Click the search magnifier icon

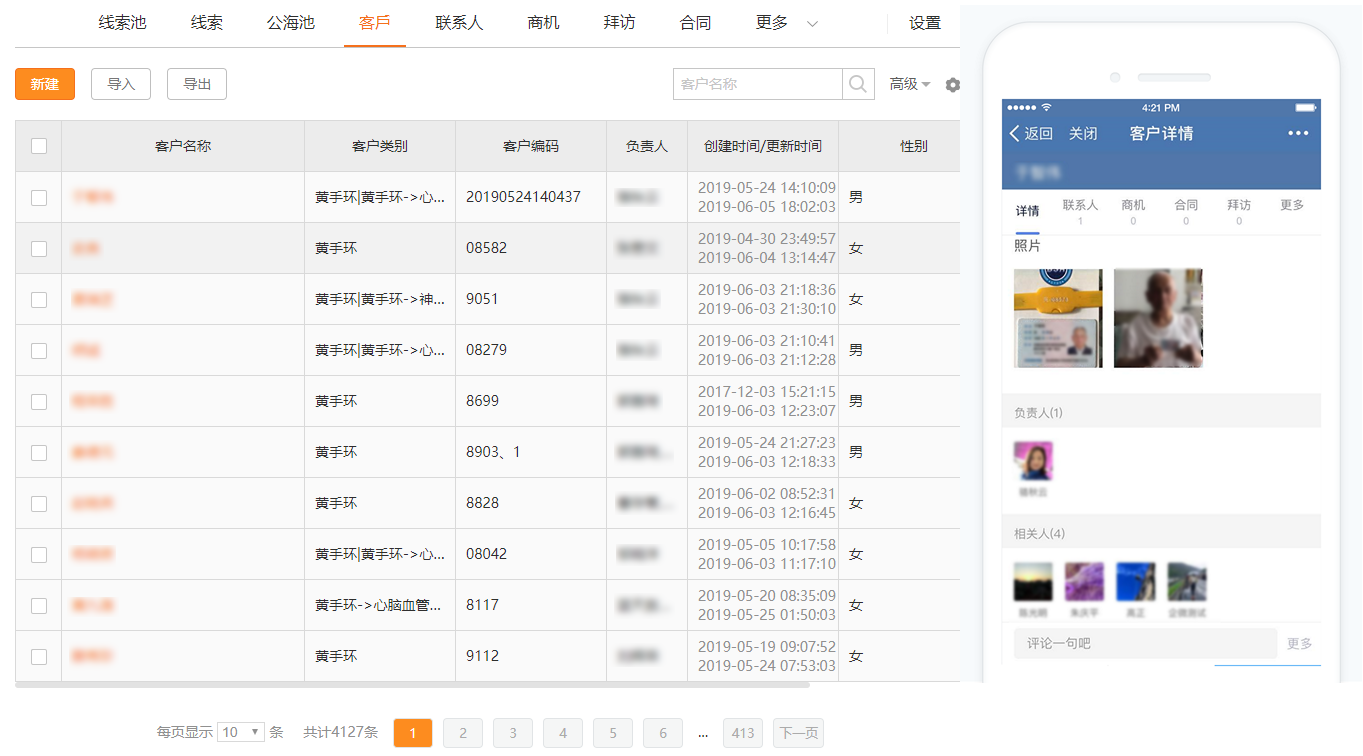[858, 84]
